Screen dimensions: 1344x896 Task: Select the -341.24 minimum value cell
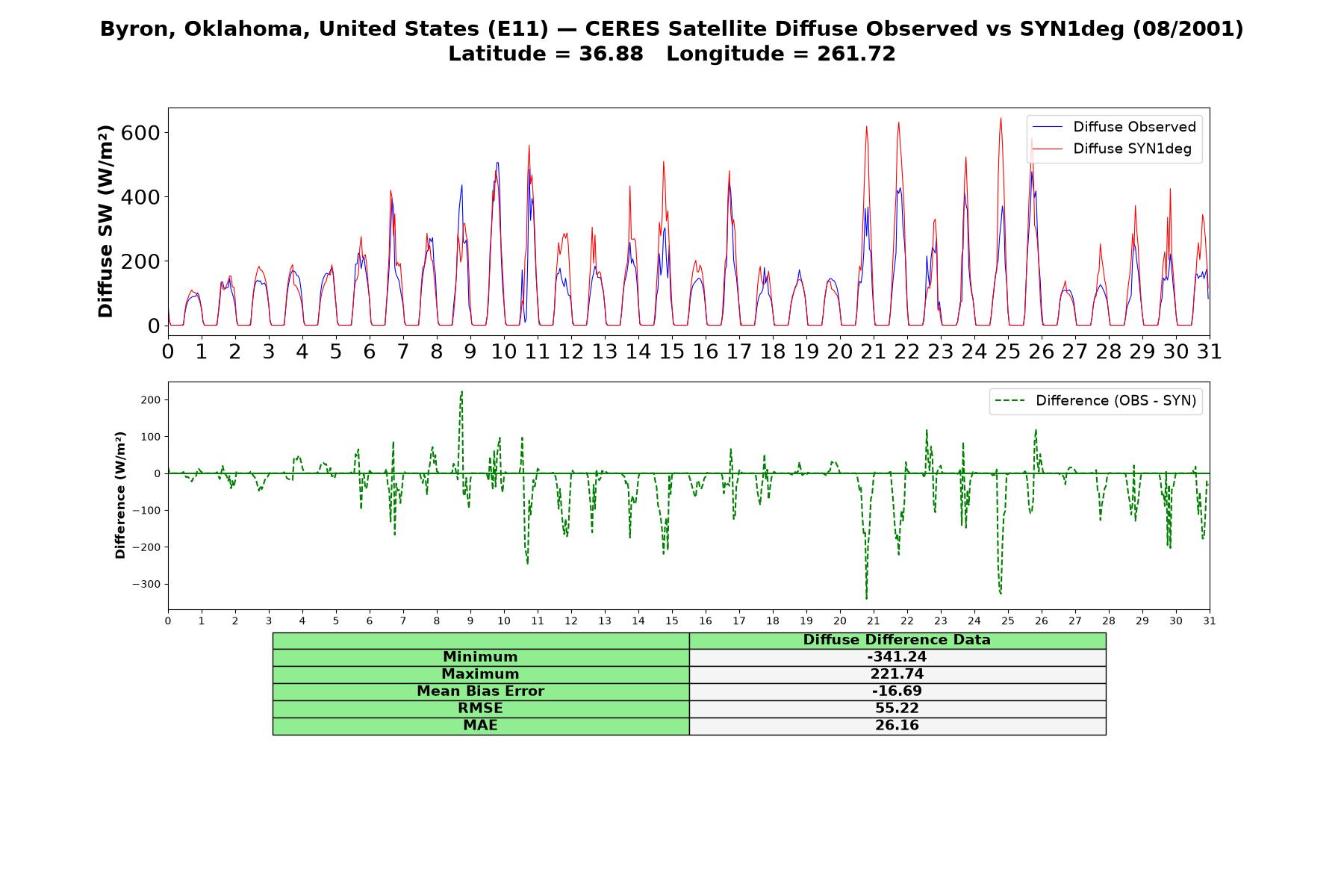pos(897,657)
